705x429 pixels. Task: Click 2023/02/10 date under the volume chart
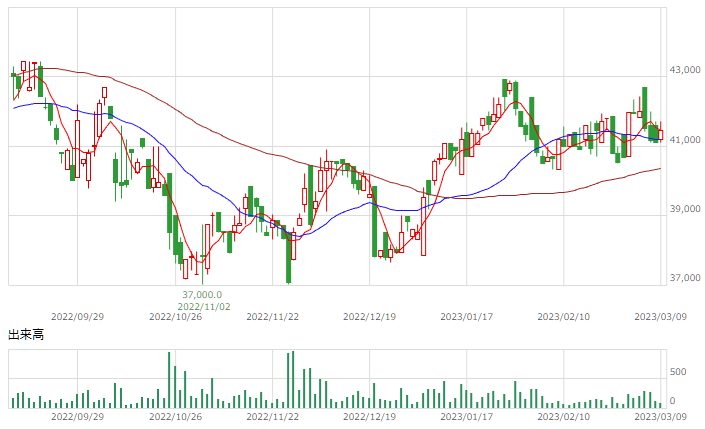click(563, 416)
